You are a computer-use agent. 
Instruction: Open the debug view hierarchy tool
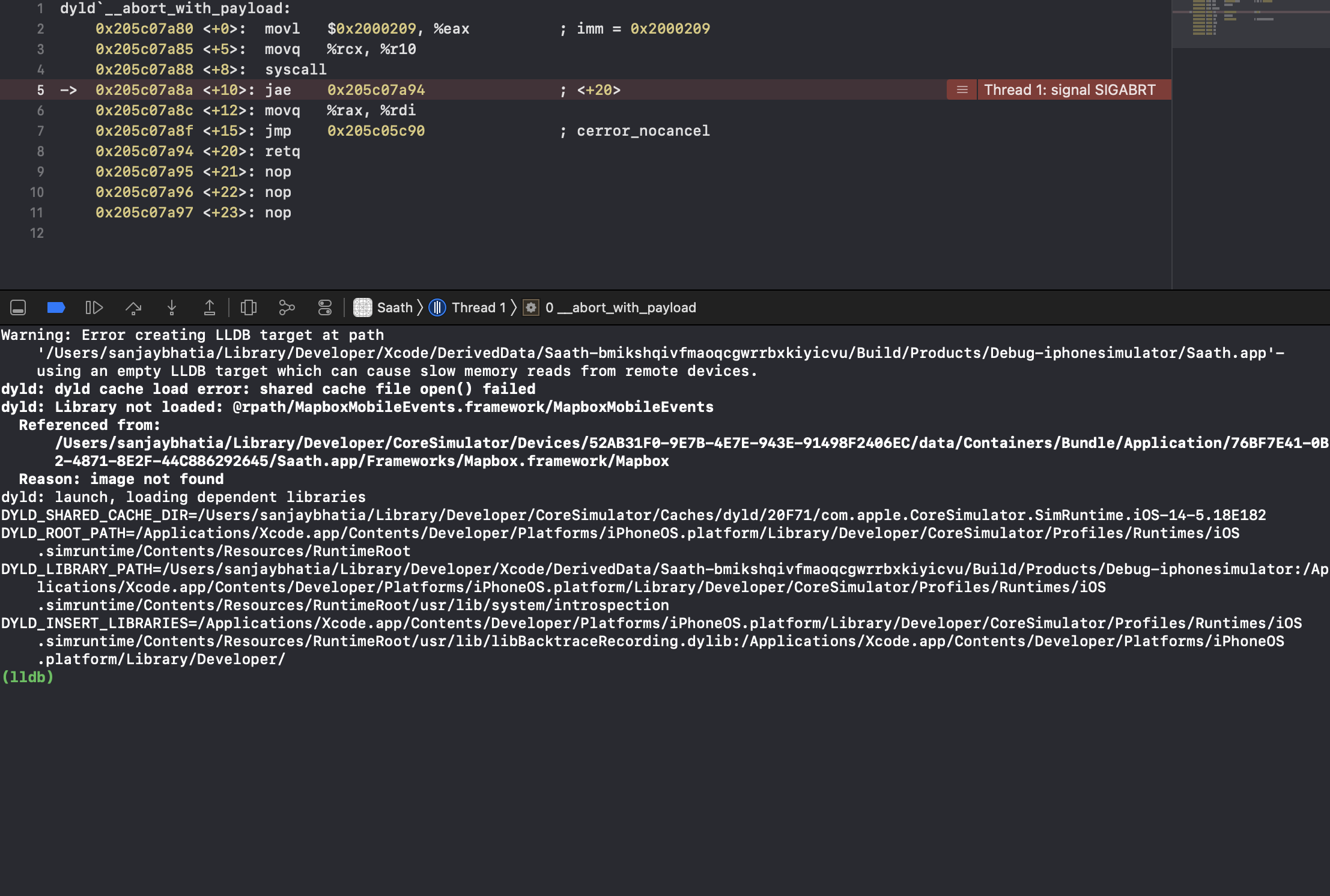[249, 307]
